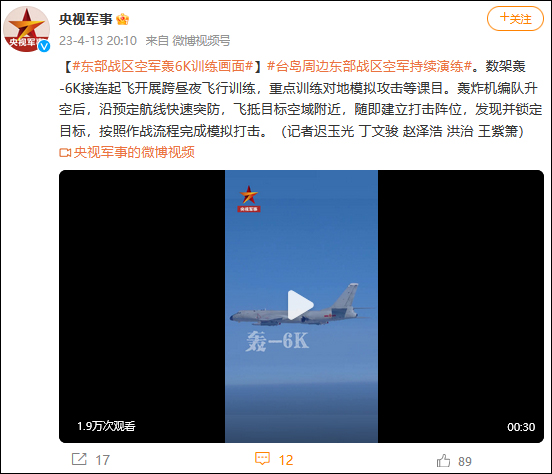Click the repost count 17

point(102,460)
